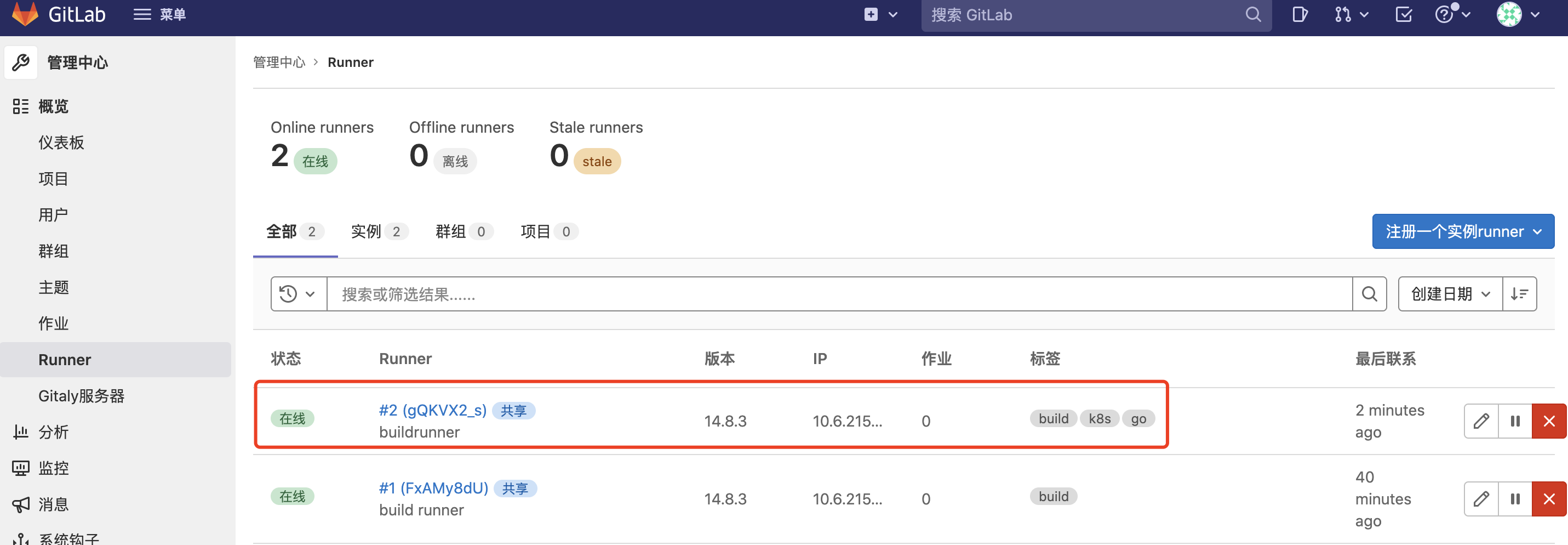The height and width of the screenshot is (545, 1568).
Task: Edit runner #1 build runner pencil icon
Action: 1481,499
